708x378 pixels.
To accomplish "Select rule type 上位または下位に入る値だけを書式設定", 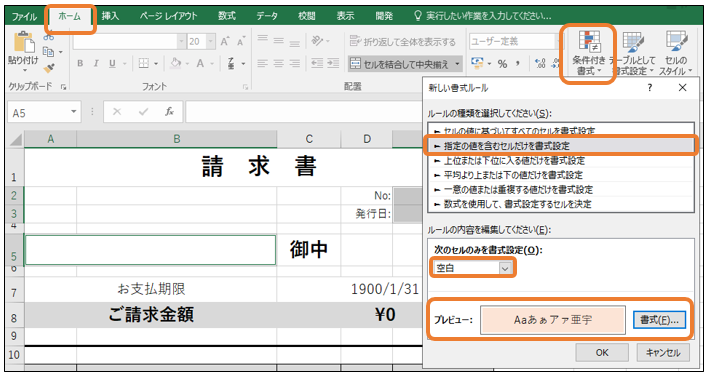I will [561, 161].
